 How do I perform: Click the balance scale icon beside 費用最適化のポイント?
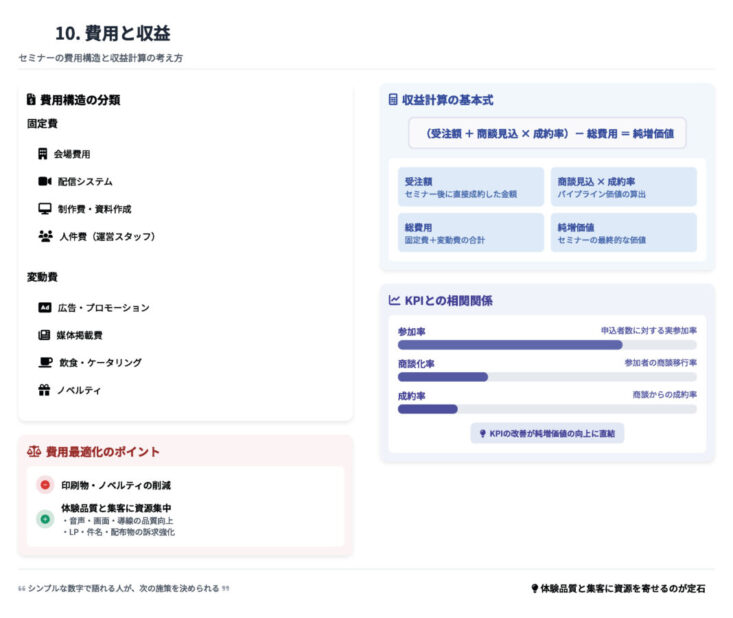[33, 452]
